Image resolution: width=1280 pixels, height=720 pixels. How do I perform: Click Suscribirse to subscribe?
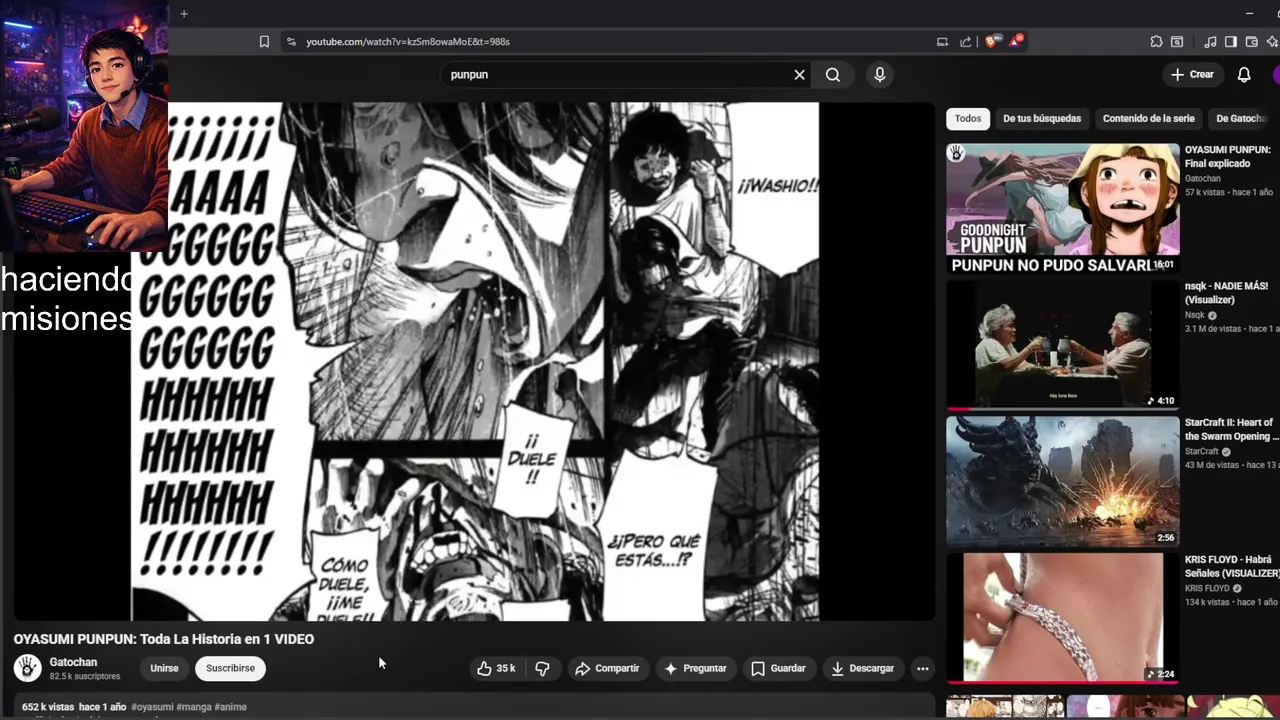230,668
